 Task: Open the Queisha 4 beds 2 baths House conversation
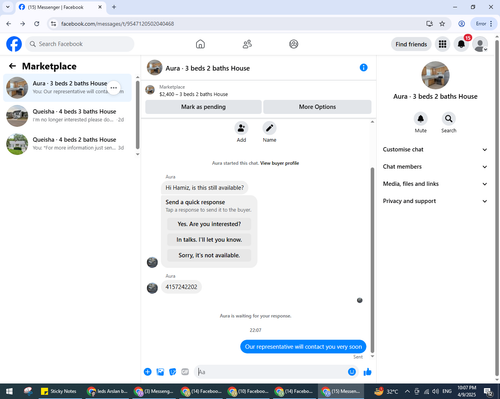[x=67, y=144]
